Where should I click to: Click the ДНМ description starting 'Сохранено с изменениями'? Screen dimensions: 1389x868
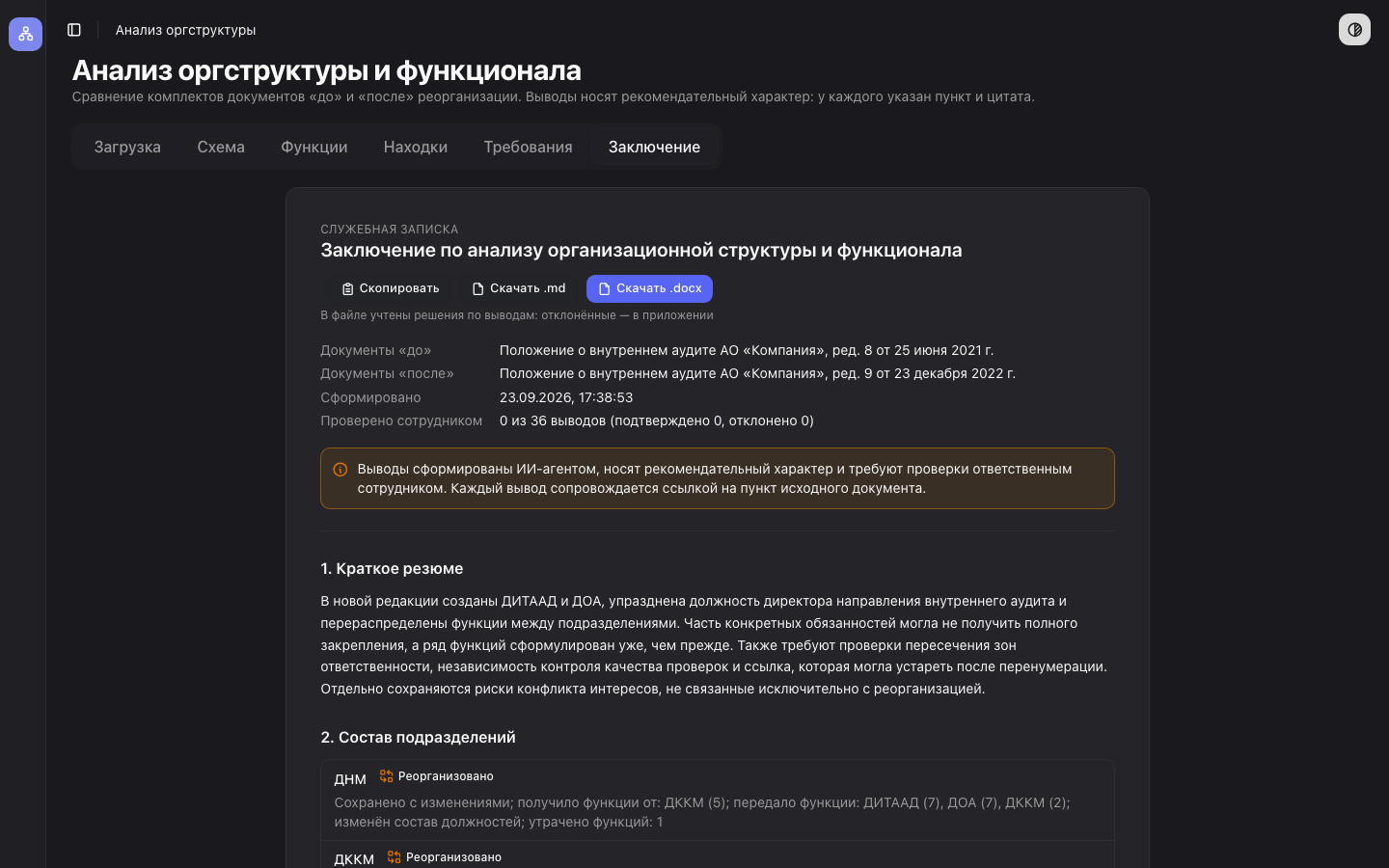tap(702, 812)
